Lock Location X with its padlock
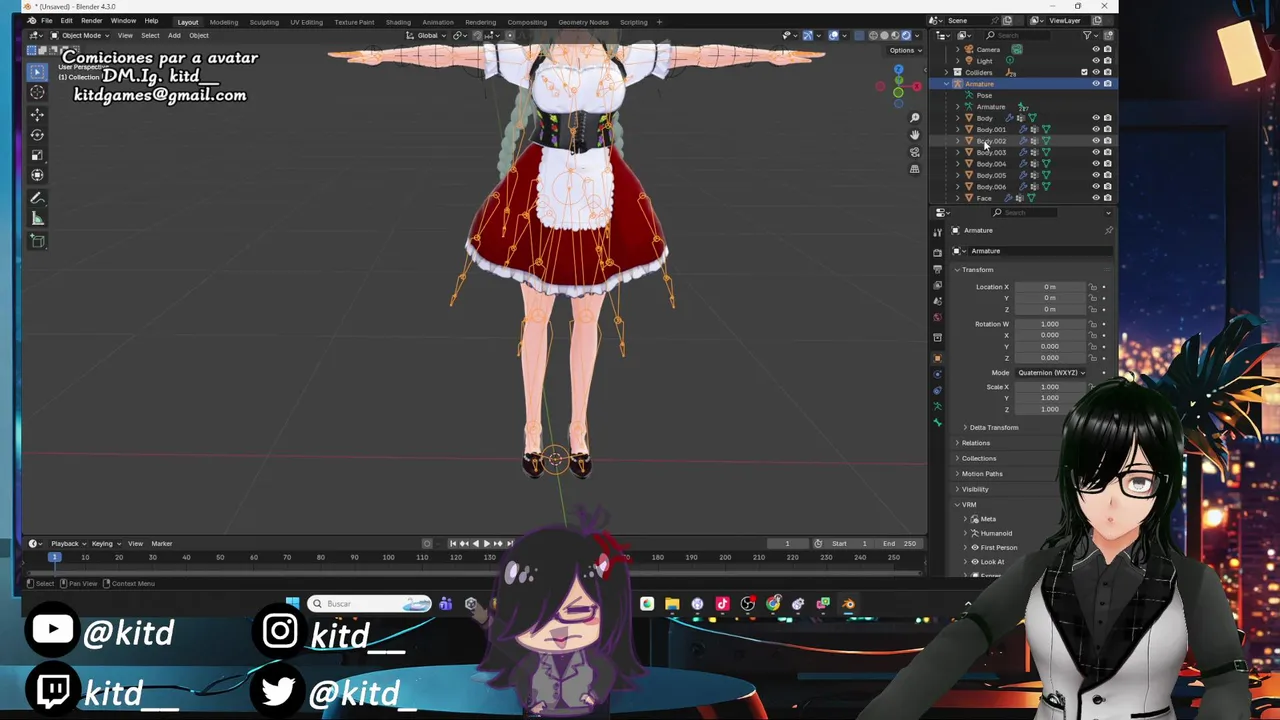This screenshot has width=1280, height=720. click(x=1093, y=287)
